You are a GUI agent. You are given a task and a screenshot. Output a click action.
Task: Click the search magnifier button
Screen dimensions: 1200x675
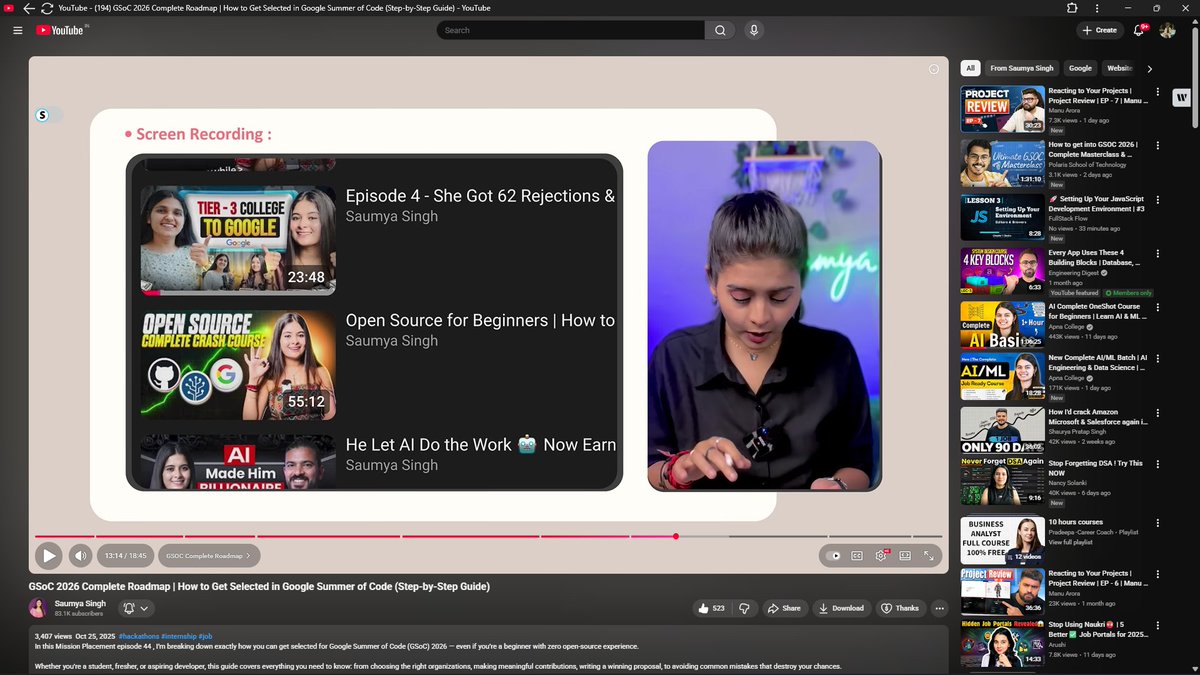pos(719,30)
